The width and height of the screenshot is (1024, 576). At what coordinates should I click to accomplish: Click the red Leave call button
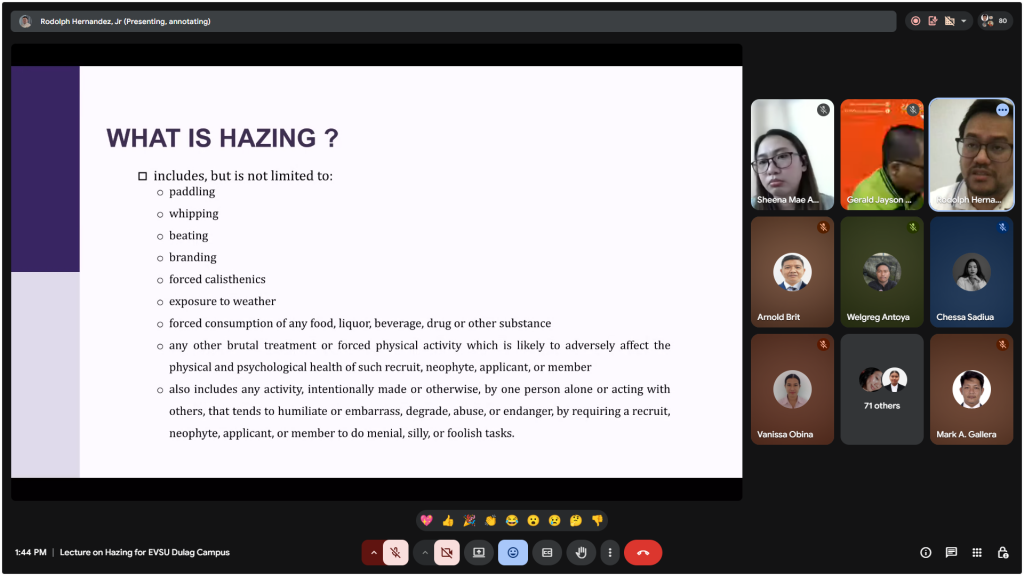pyautogui.click(x=642, y=552)
